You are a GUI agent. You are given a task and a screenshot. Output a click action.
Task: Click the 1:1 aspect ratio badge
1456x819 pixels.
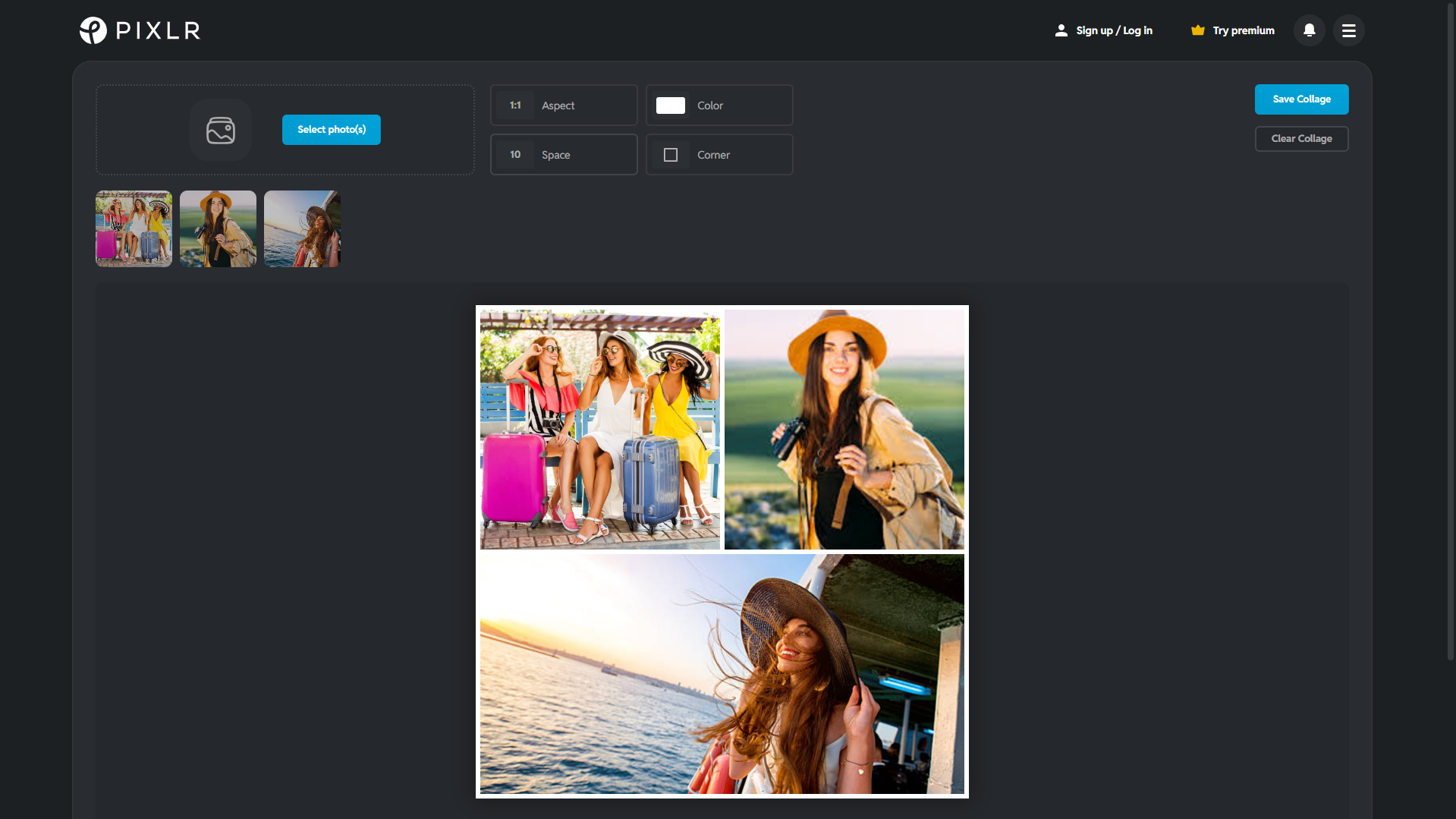pyautogui.click(x=515, y=106)
